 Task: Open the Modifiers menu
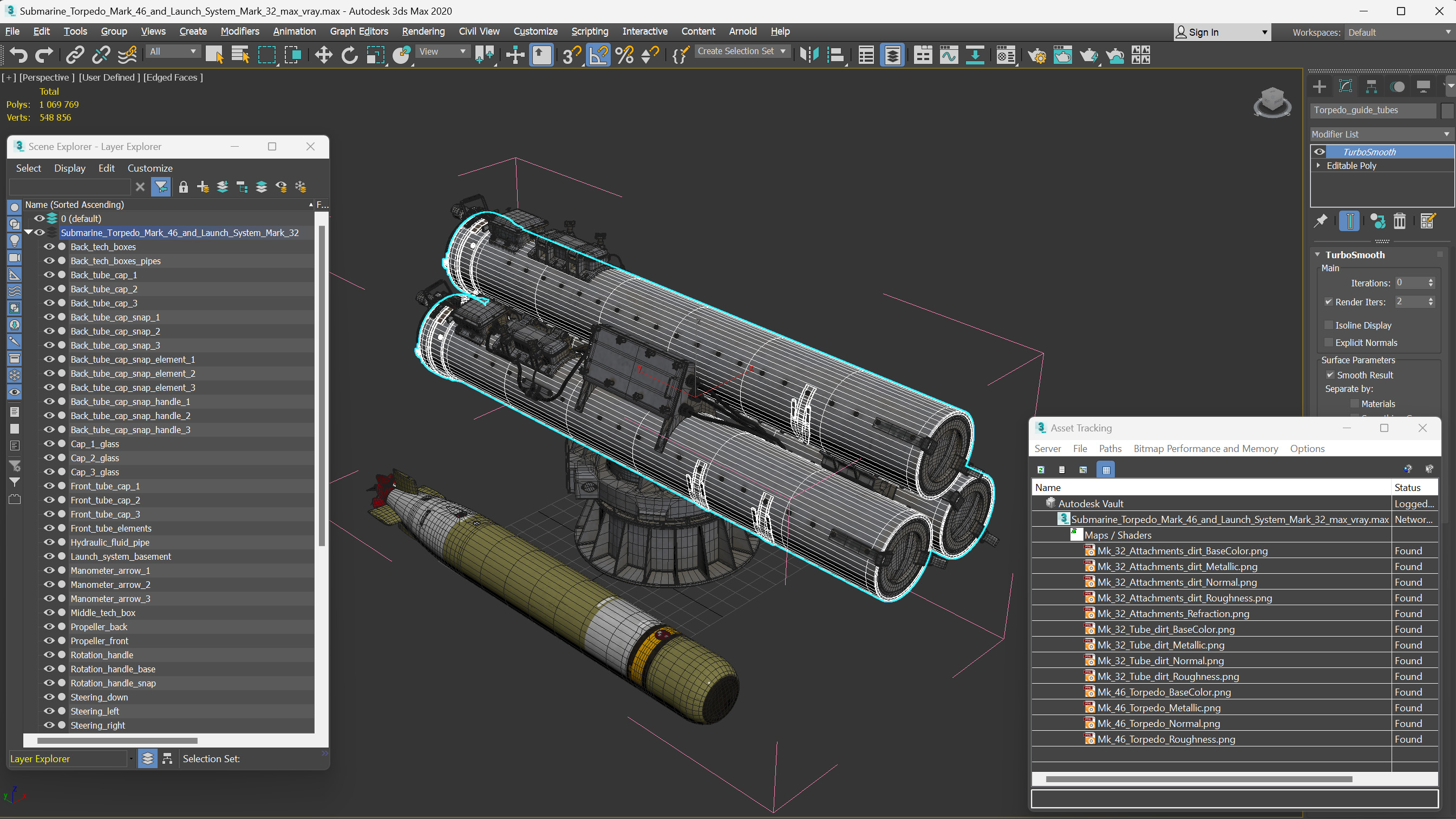pyautogui.click(x=240, y=31)
